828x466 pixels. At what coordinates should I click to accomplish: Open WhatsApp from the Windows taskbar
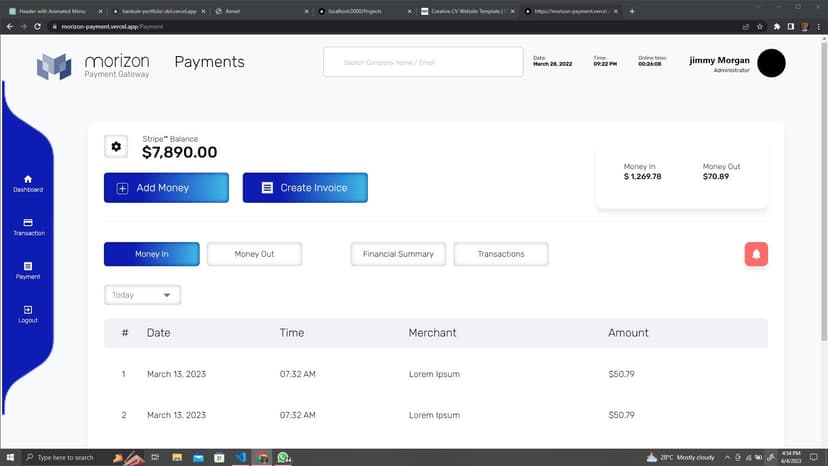[284, 457]
